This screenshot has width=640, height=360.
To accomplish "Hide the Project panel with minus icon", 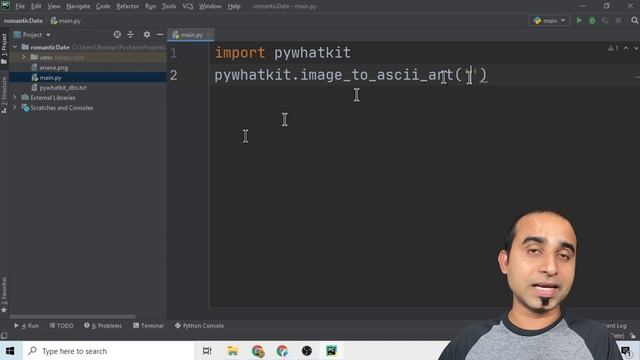I will coord(160,35).
